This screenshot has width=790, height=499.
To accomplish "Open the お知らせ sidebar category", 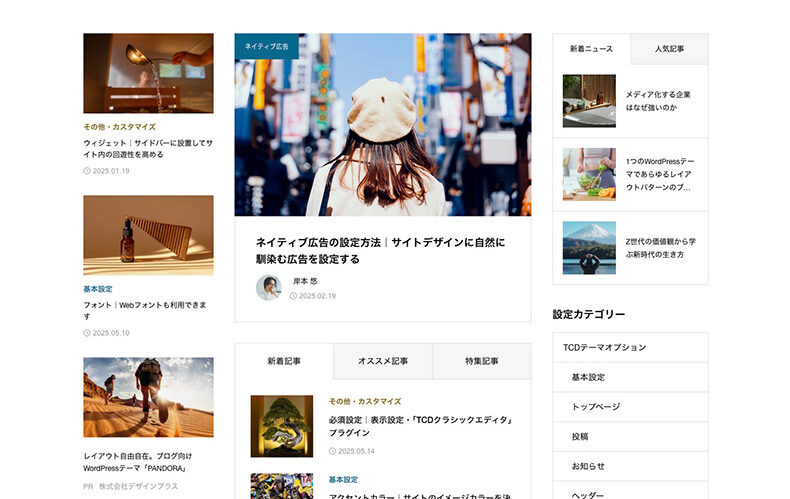I will [x=630, y=466].
